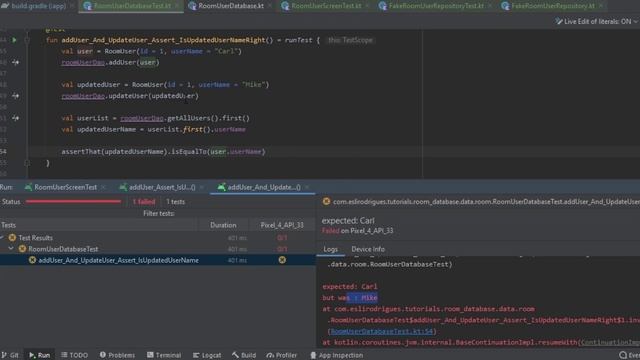Image resolution: width=640 pixels, height=360 pixels.
Task: Open the Logcat tool window
Action: click(207, 355)
